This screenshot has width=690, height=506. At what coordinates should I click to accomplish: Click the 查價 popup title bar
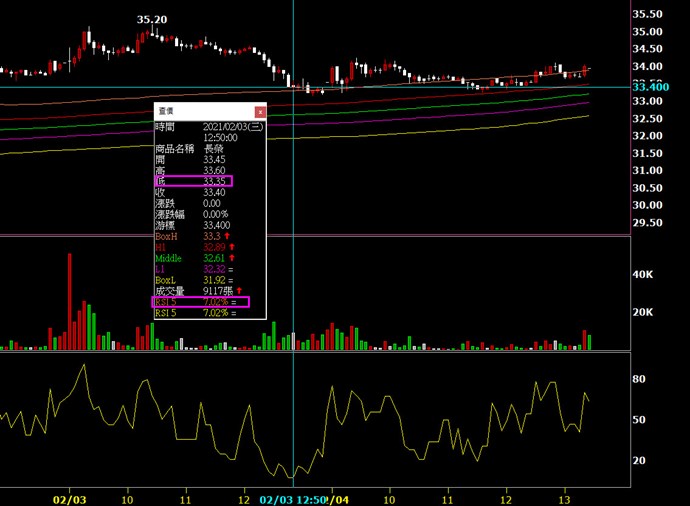click(x=200, y=112)
